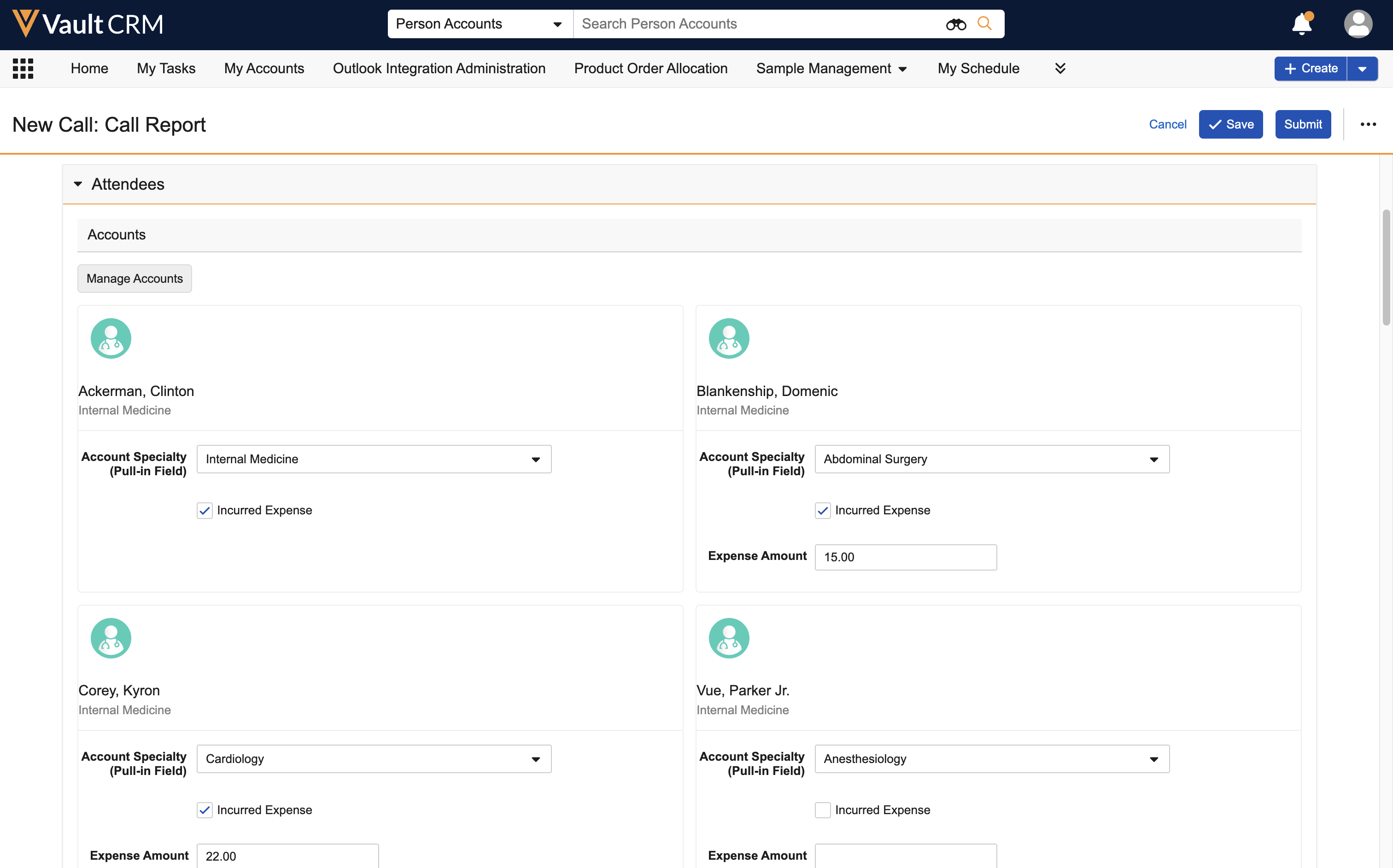Open the app launcher grid icon
Screen dimensions: 1393x868
[23, 68]
